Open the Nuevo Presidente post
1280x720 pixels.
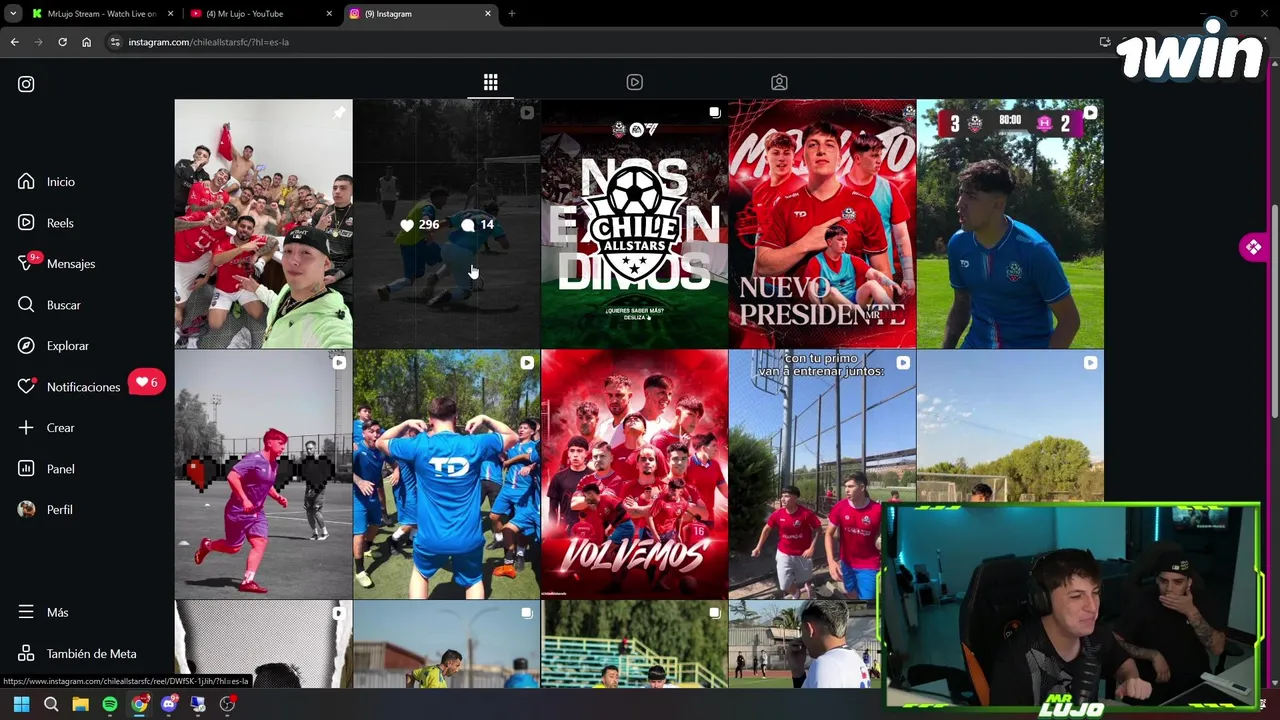822,224
